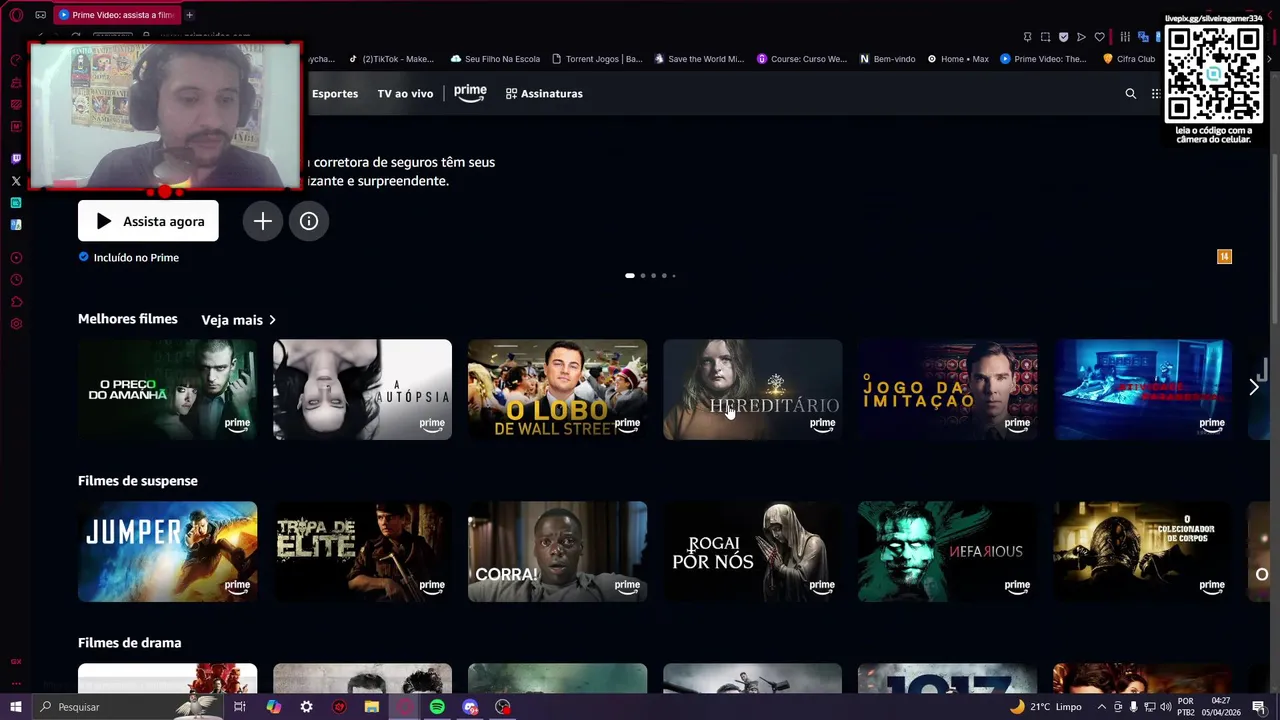Open Windows Start menu
The height and width of the screenshot is (720, 1280).
(16, 707)
